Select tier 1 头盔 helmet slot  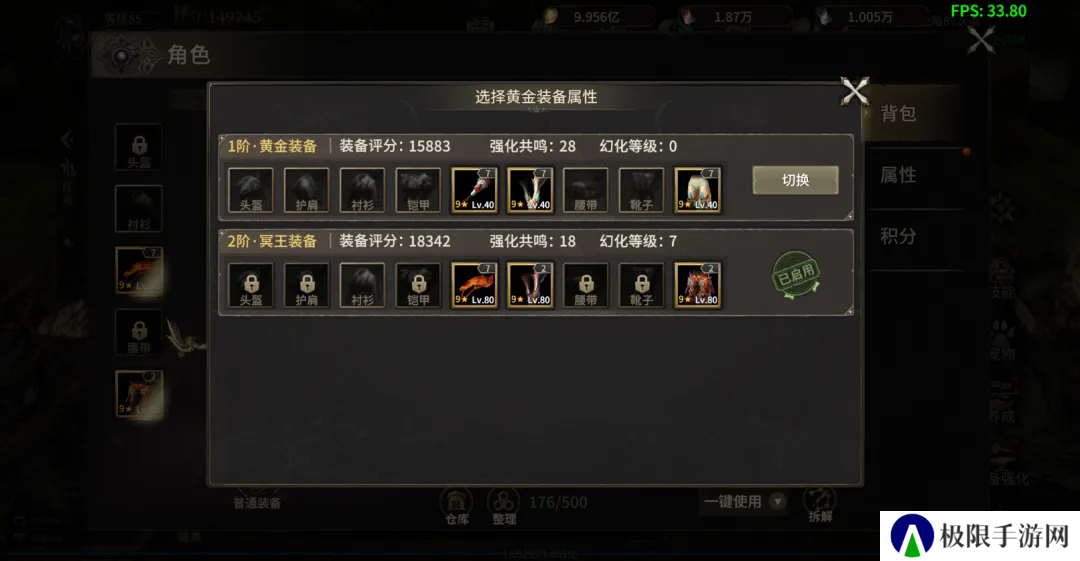251,190
